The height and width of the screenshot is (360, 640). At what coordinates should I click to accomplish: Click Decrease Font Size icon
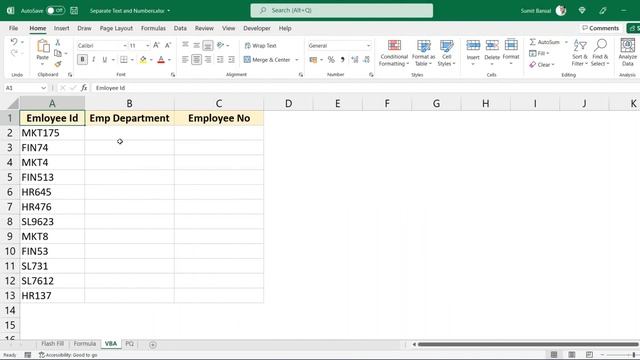168,45
